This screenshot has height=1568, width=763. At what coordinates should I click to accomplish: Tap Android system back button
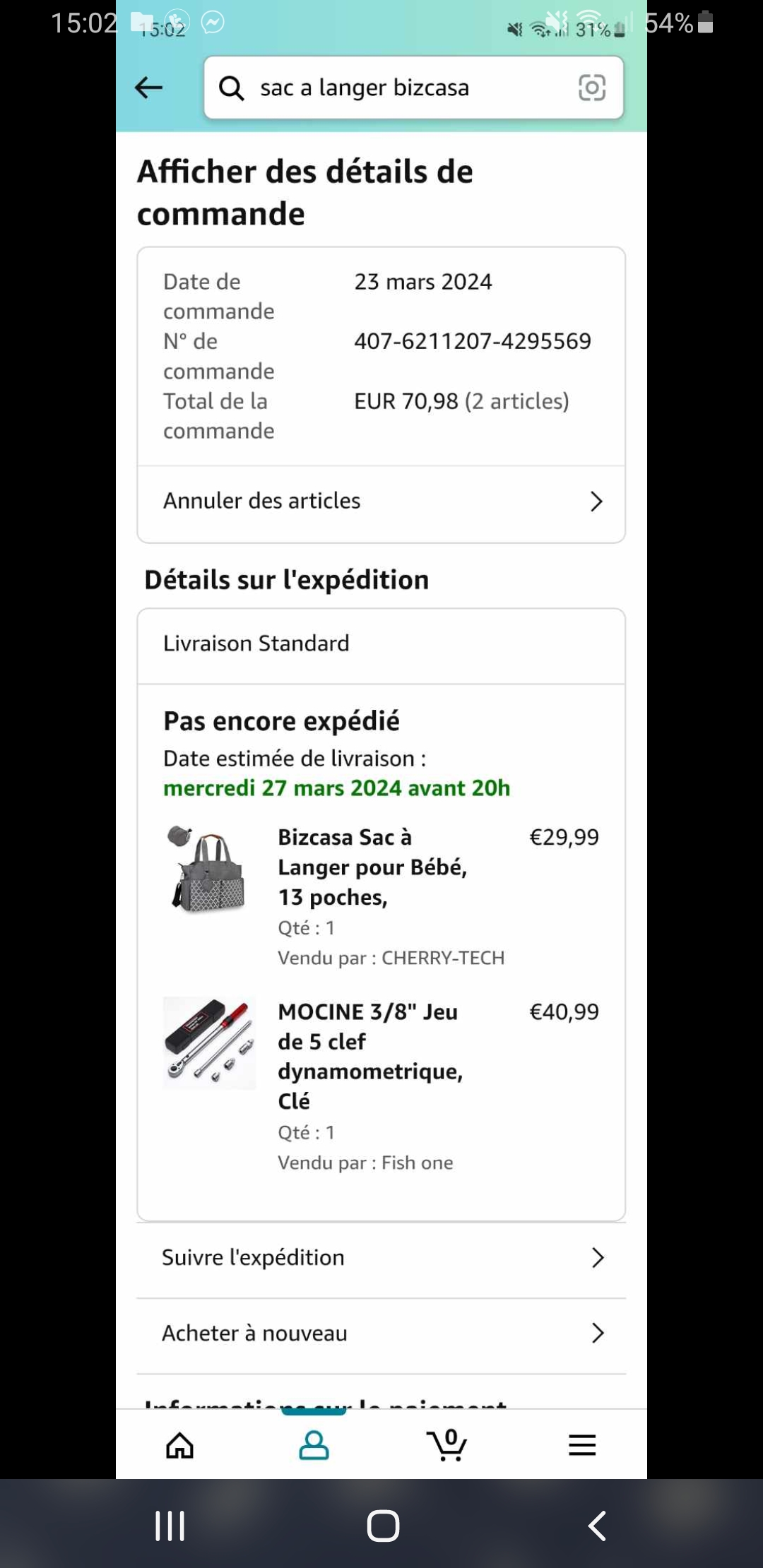point(597,1526)
